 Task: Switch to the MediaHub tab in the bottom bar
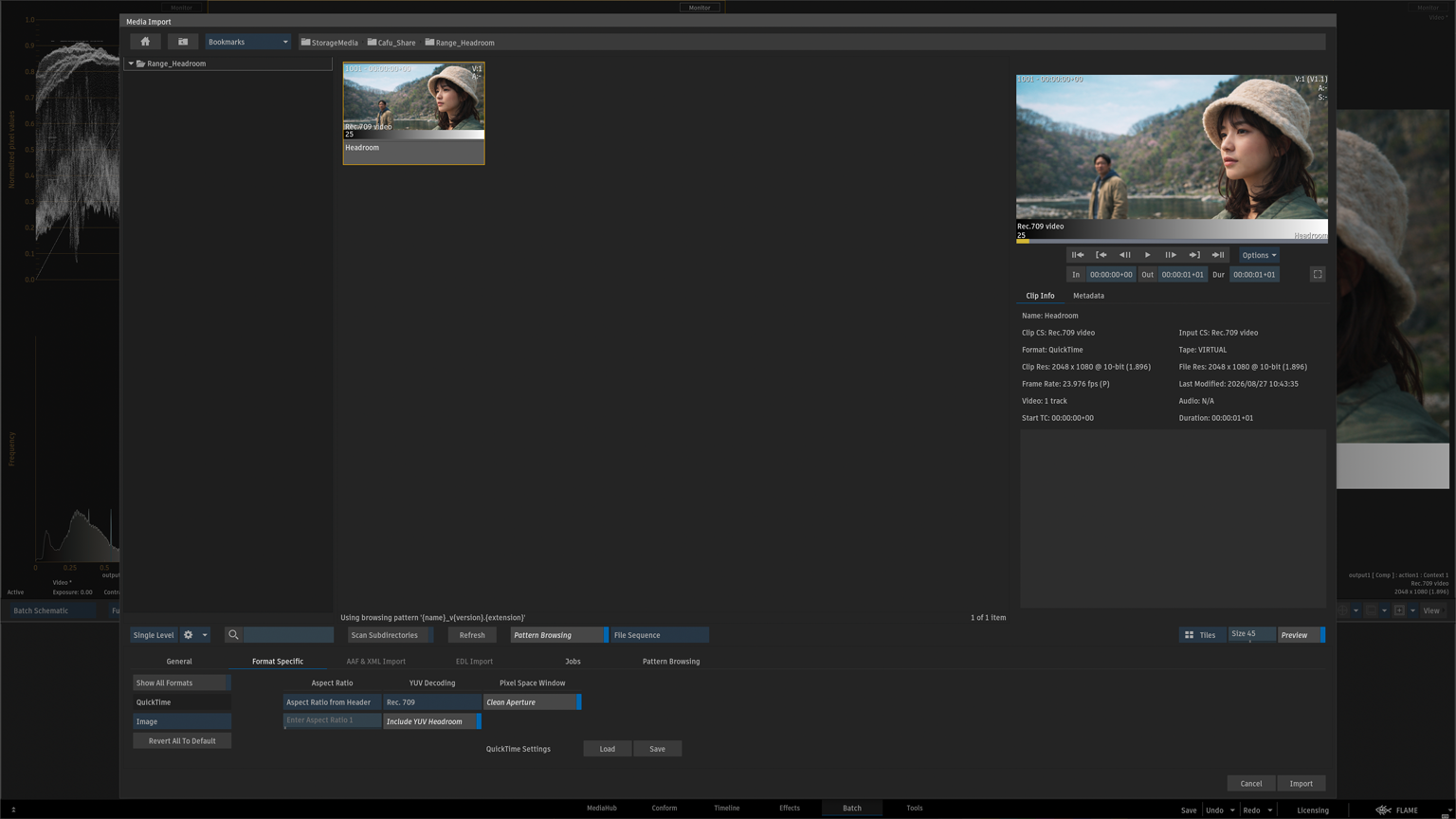tap(602, 809)
